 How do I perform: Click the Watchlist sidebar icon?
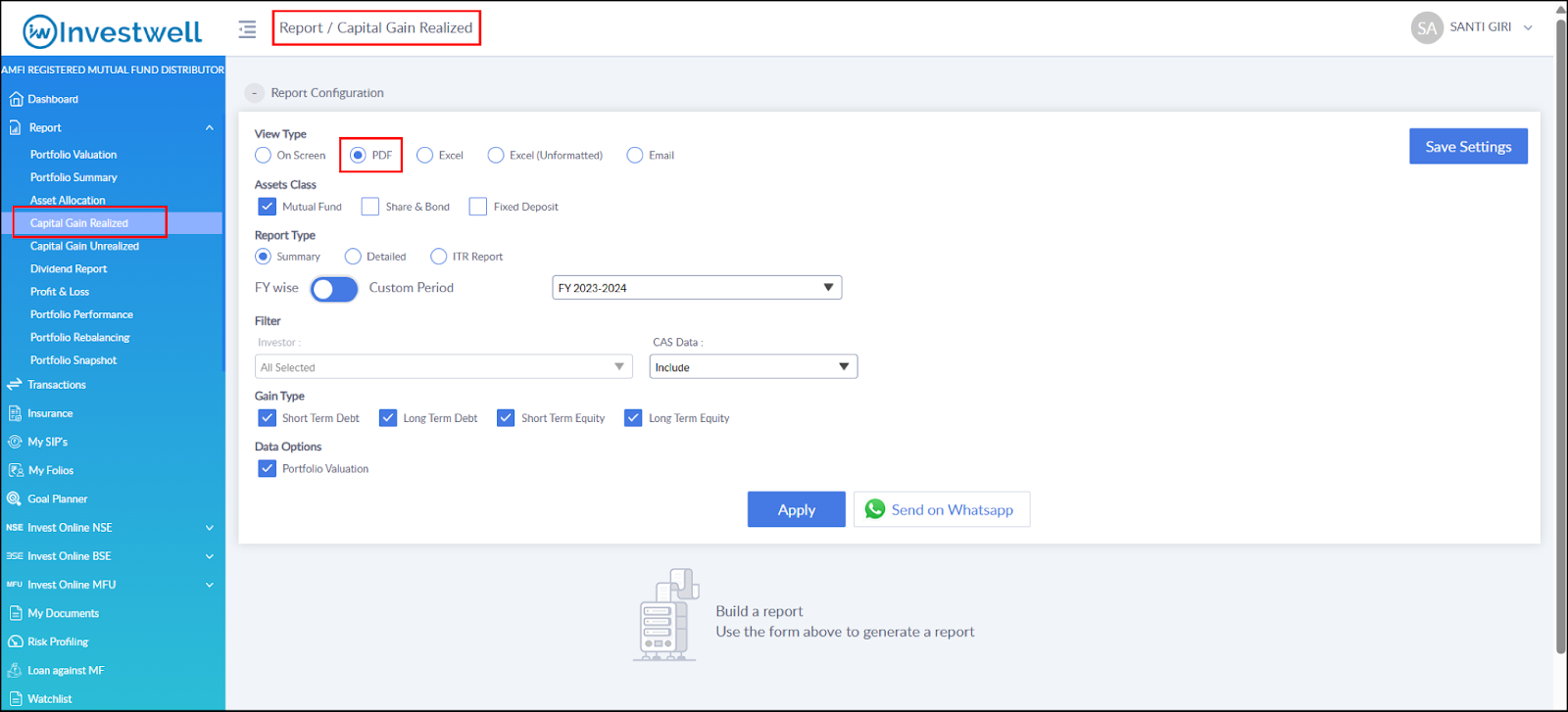coord(15,698)
